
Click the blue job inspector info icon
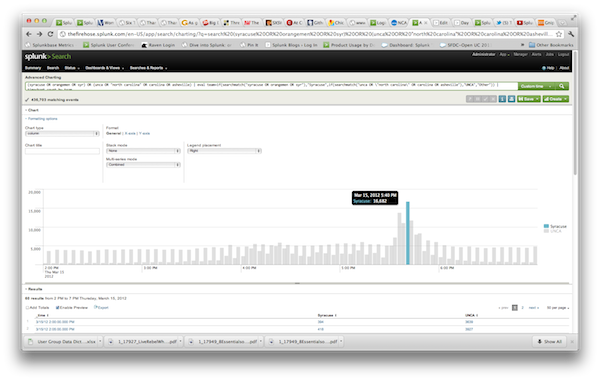point(502,99)
